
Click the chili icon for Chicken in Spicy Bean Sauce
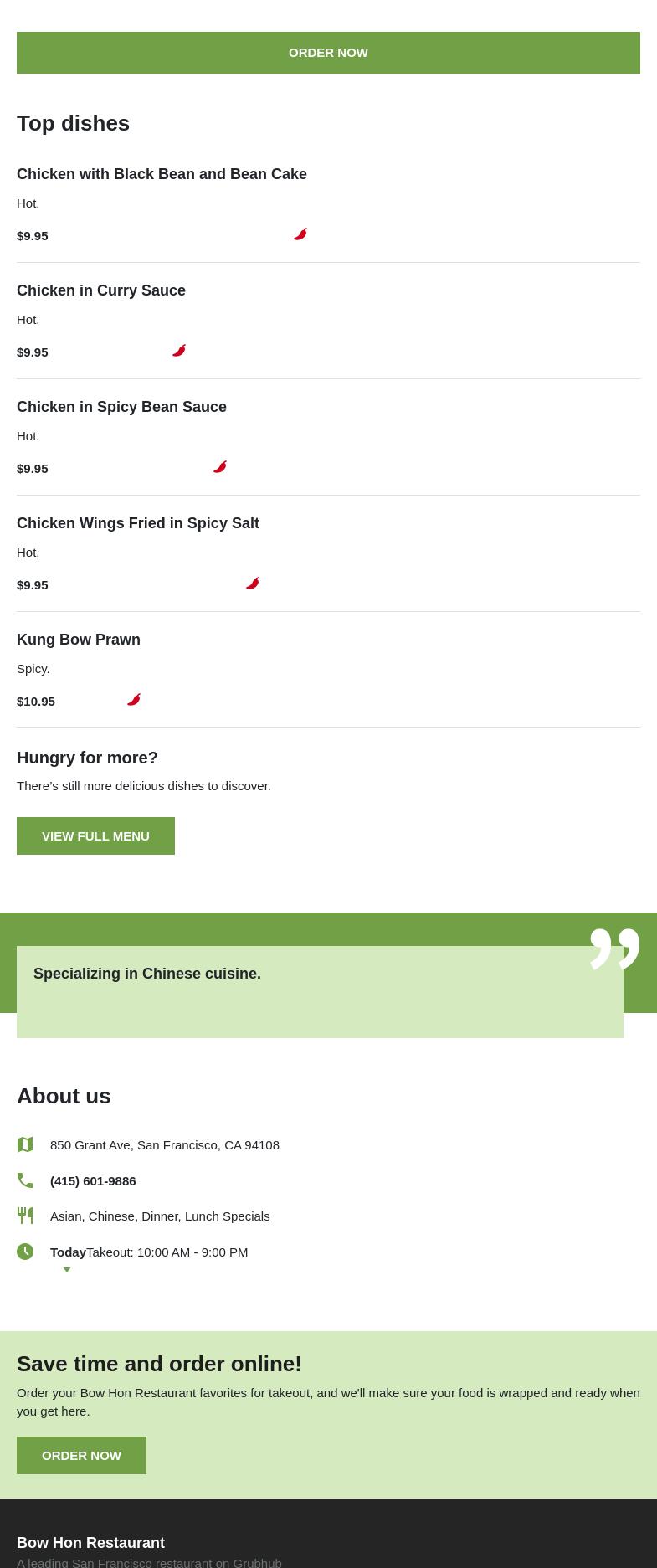(x=220, y=467)
